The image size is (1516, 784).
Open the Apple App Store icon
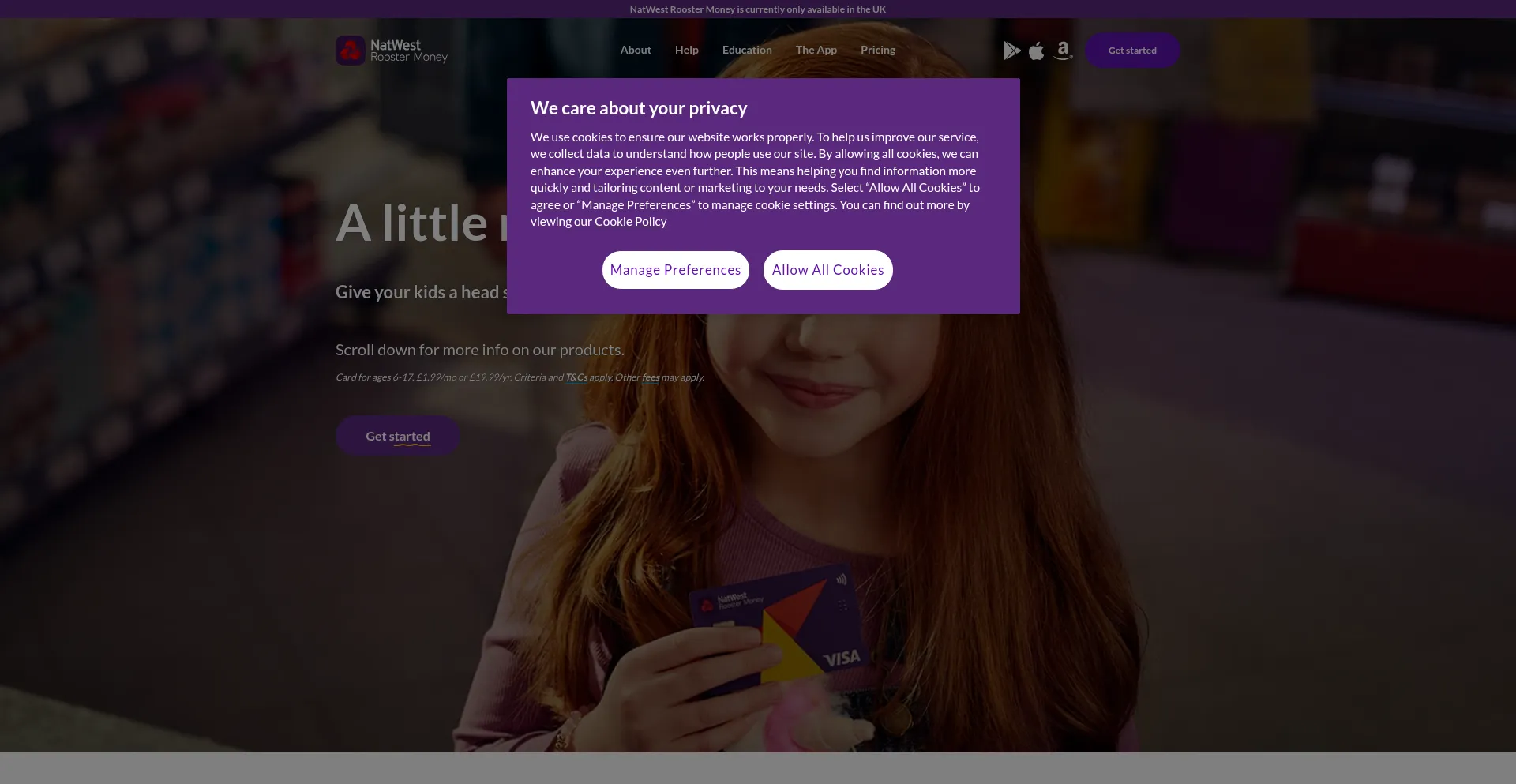pyautogui.click(x=1037, y=51)
